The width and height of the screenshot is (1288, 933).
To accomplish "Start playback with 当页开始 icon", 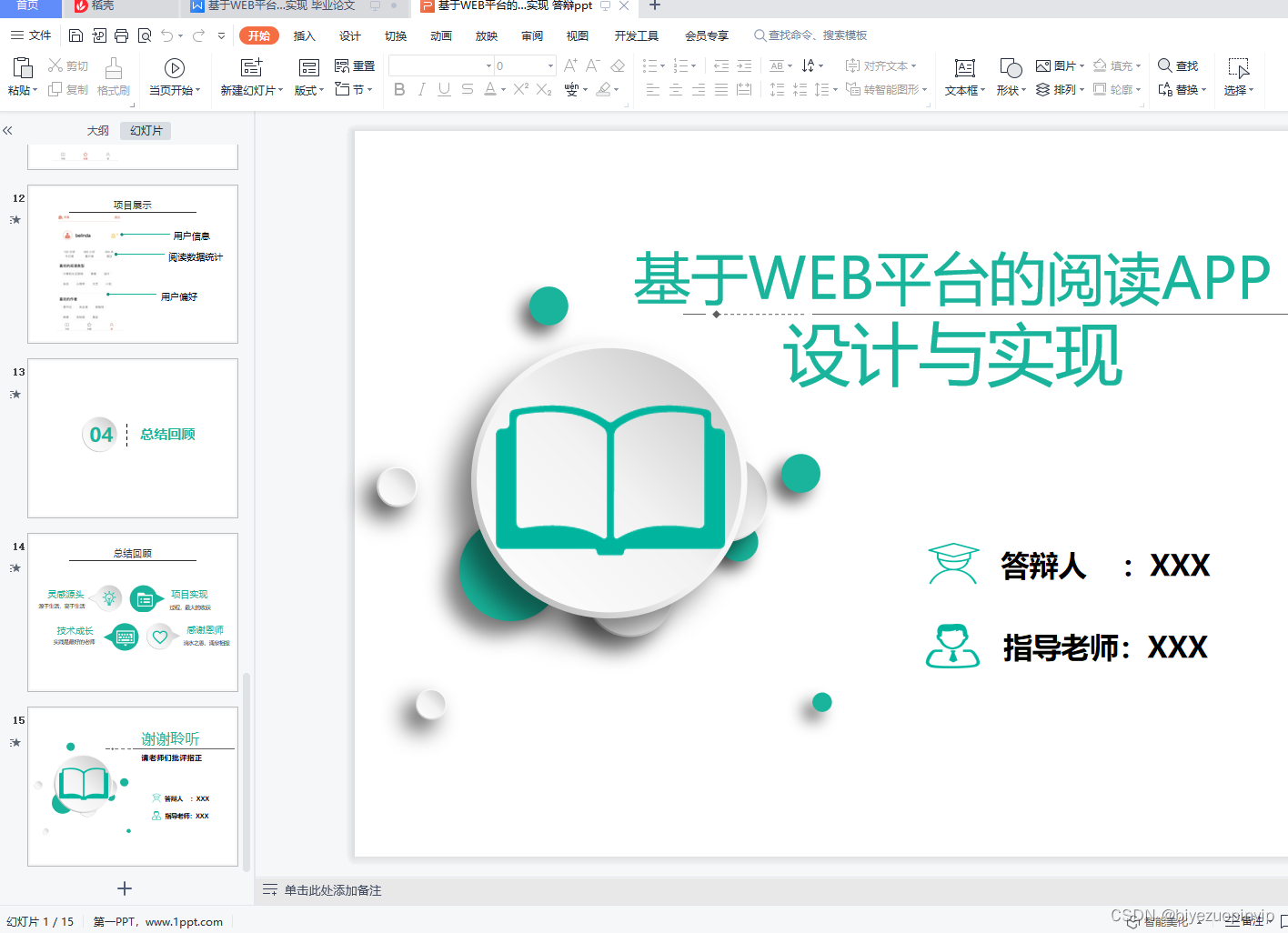I will 173,73.
